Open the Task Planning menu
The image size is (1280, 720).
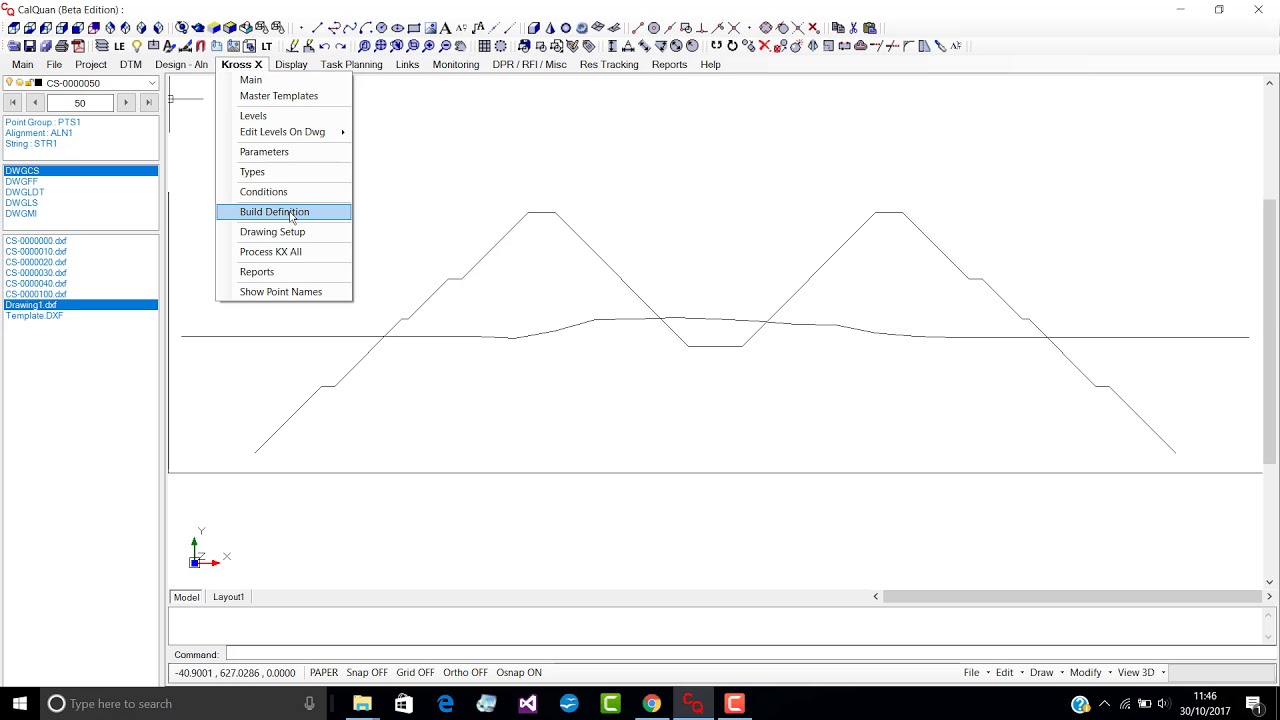351,65
